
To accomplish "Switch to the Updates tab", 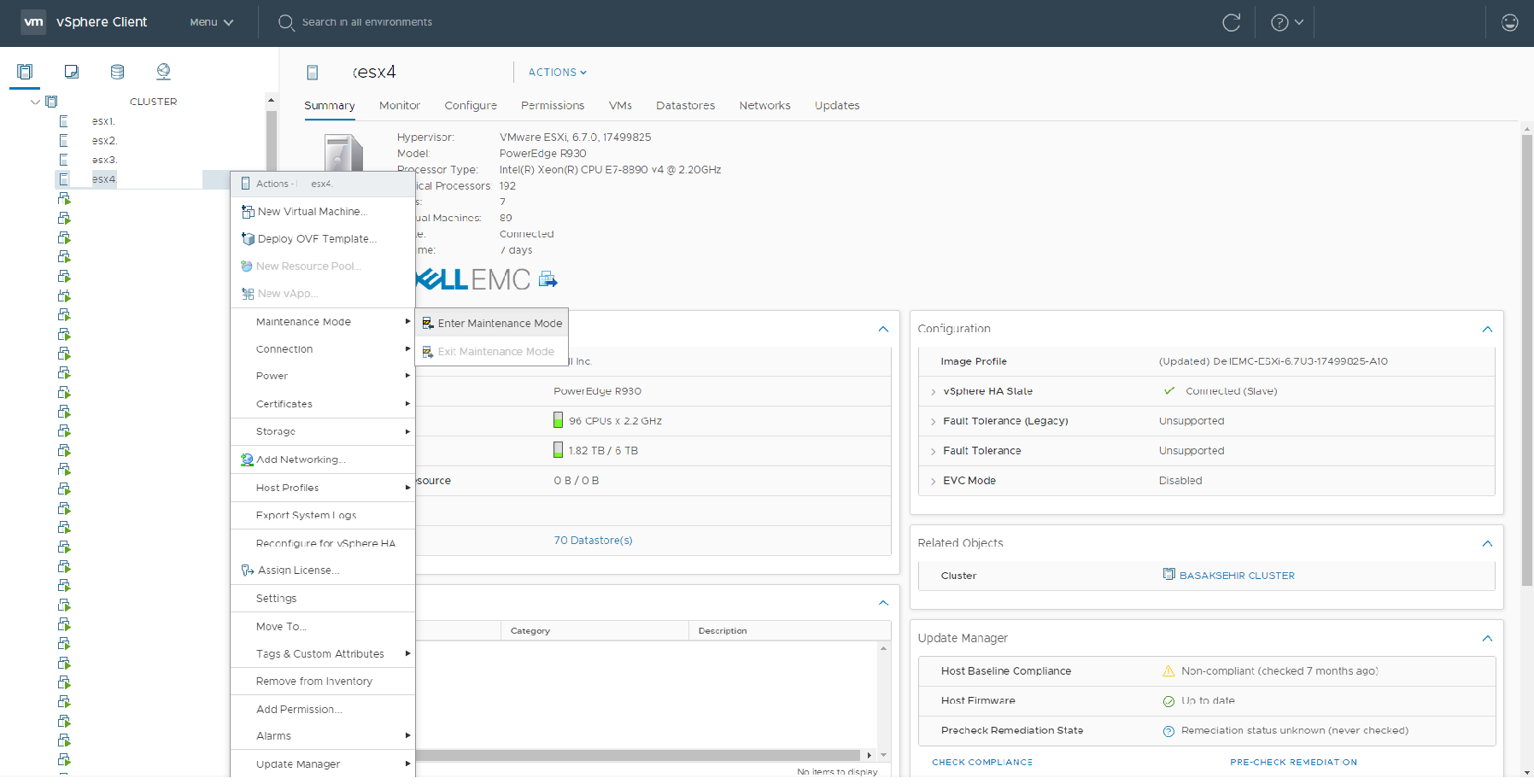I will (x=837, y=106).
